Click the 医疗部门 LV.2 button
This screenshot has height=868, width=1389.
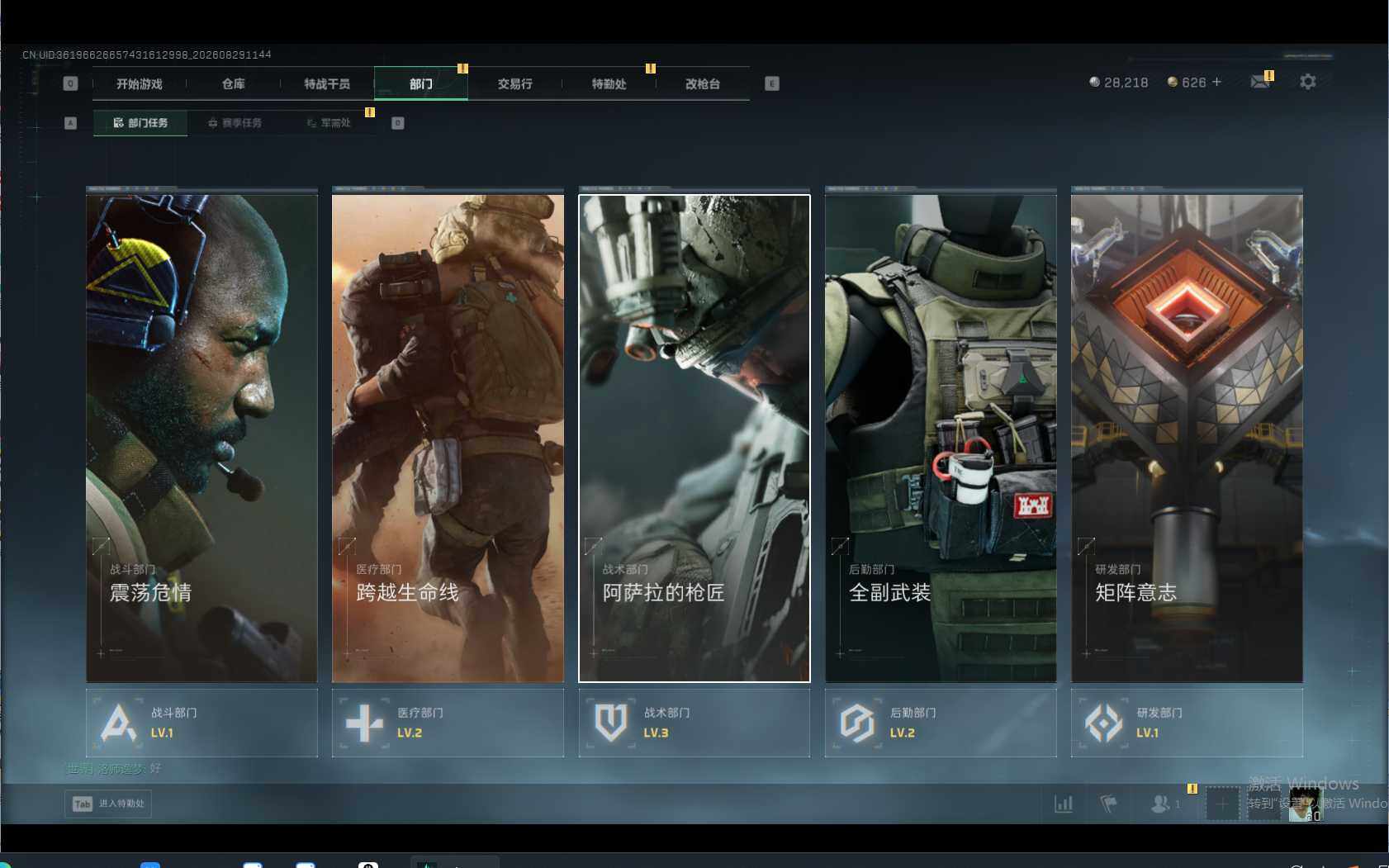coord(448,723)
